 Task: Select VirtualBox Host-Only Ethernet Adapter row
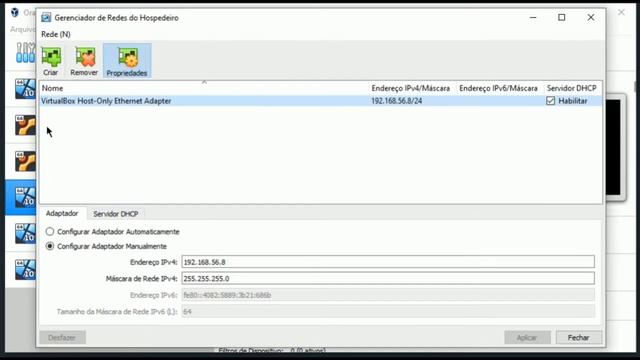point(320,101)
